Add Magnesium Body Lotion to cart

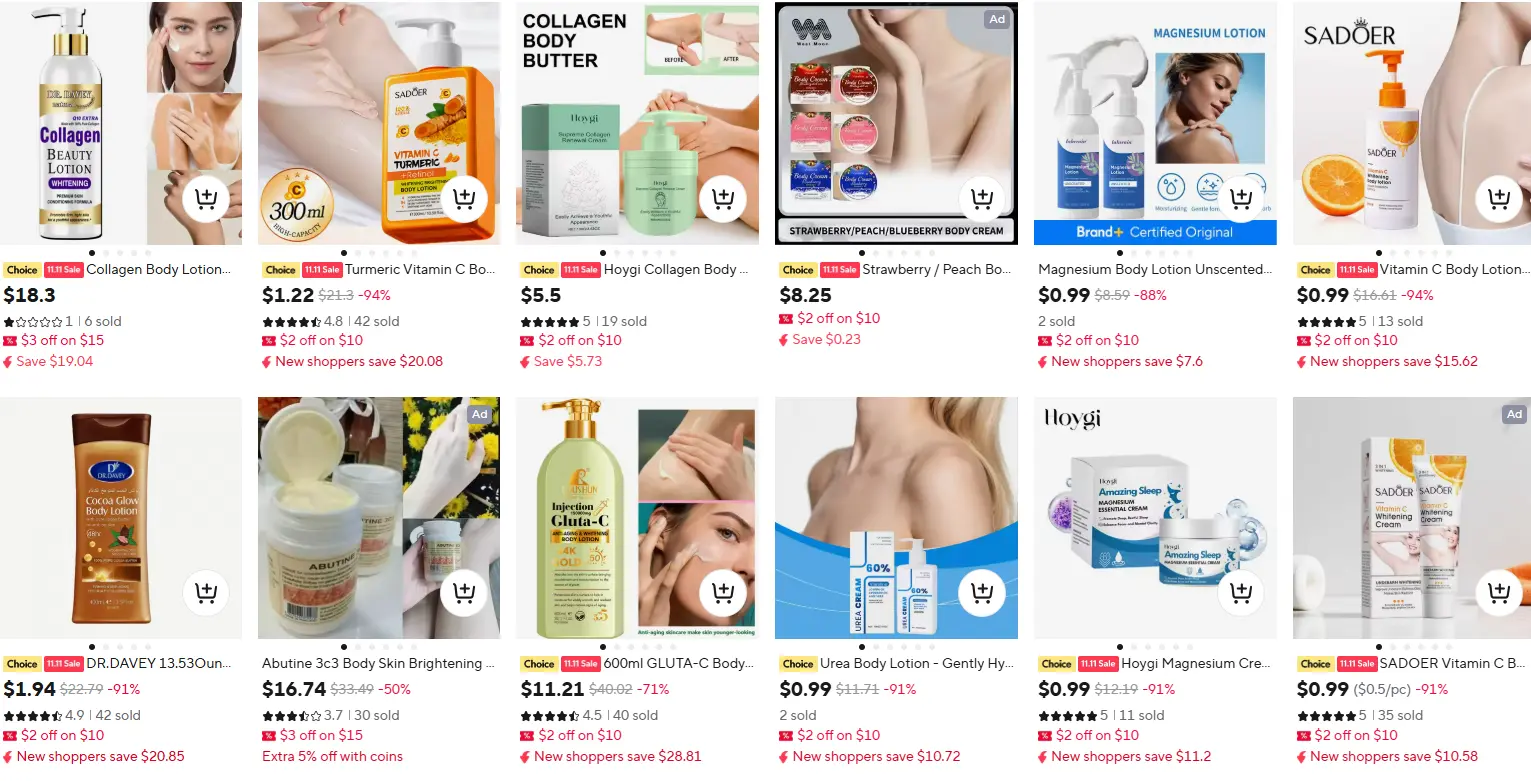click(x=1241, y=199)
